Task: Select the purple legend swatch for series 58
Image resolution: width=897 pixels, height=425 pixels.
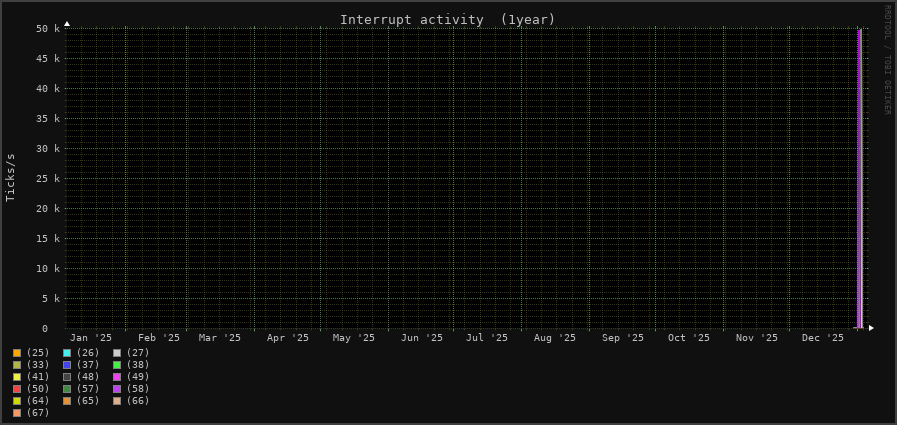Action: coord(117,389)
